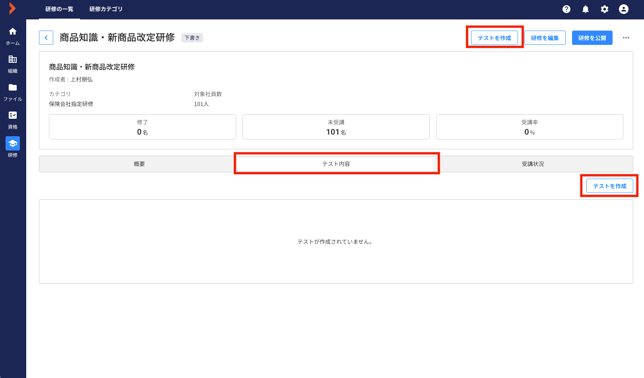This screenshot has height=378, width=644.
Task: Open the help question mark icon
Action: coord(566,9)
